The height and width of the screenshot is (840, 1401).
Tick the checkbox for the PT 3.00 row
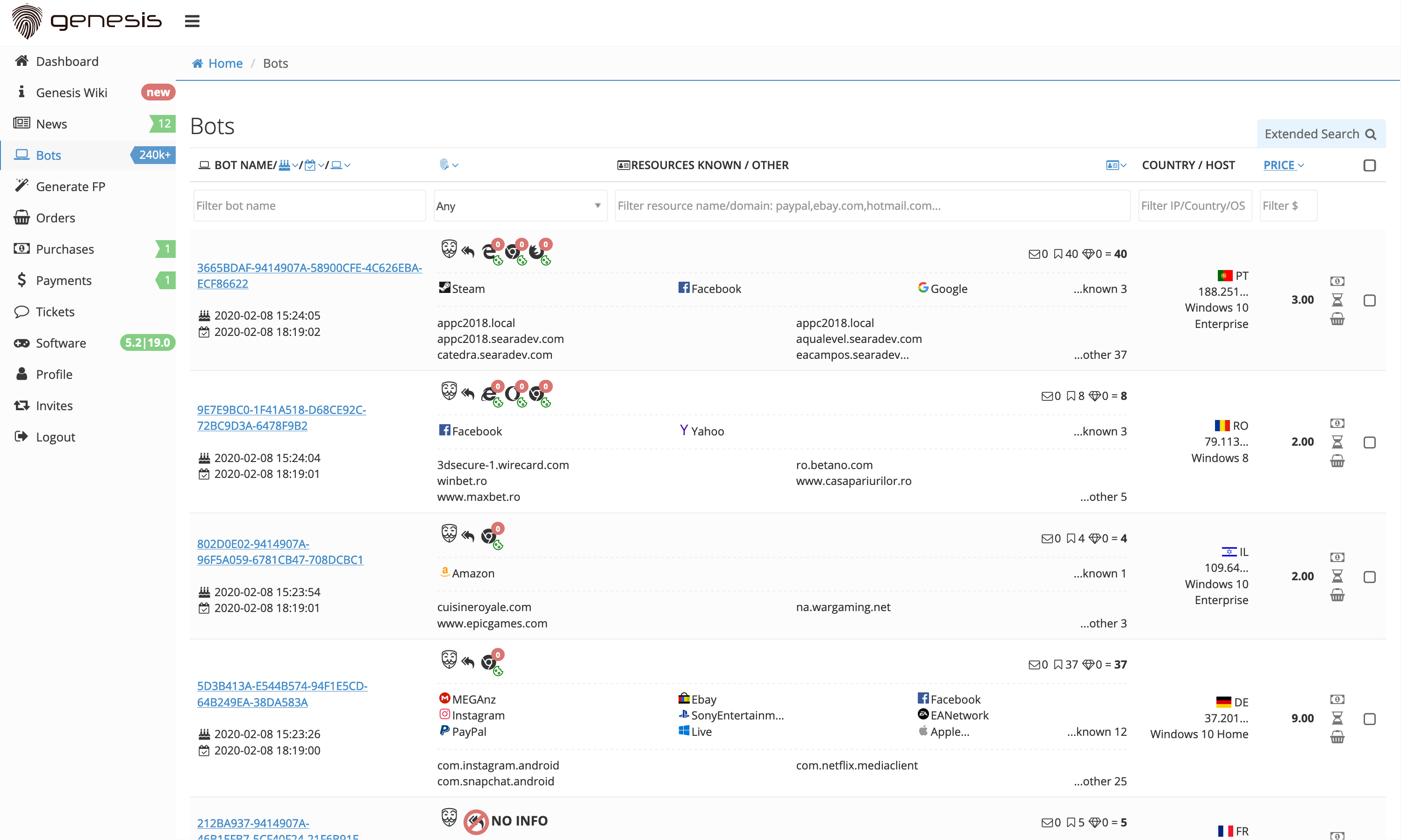click(1369, 300)
